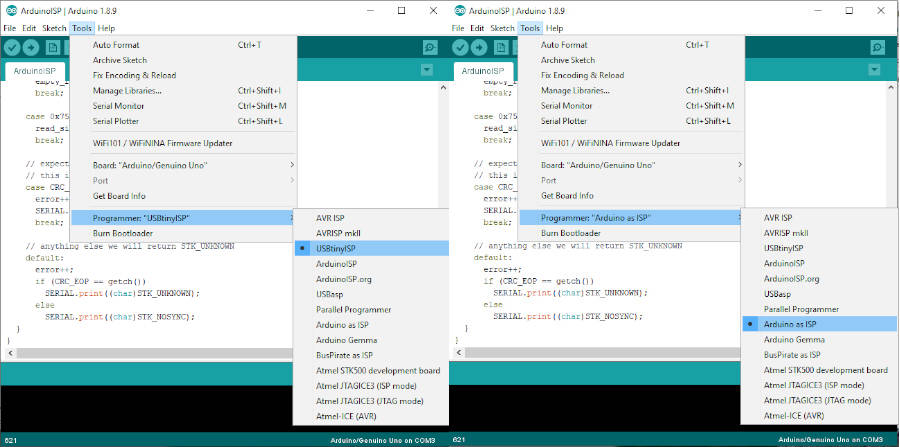
Task: Select ArduinoISP tab in left window
Action: click(35, 71)
